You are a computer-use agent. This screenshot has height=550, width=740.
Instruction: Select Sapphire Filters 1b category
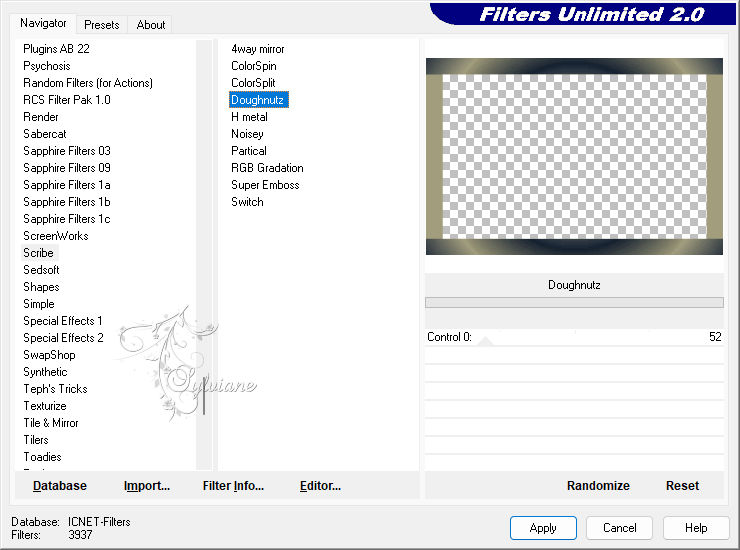point(67,202)
